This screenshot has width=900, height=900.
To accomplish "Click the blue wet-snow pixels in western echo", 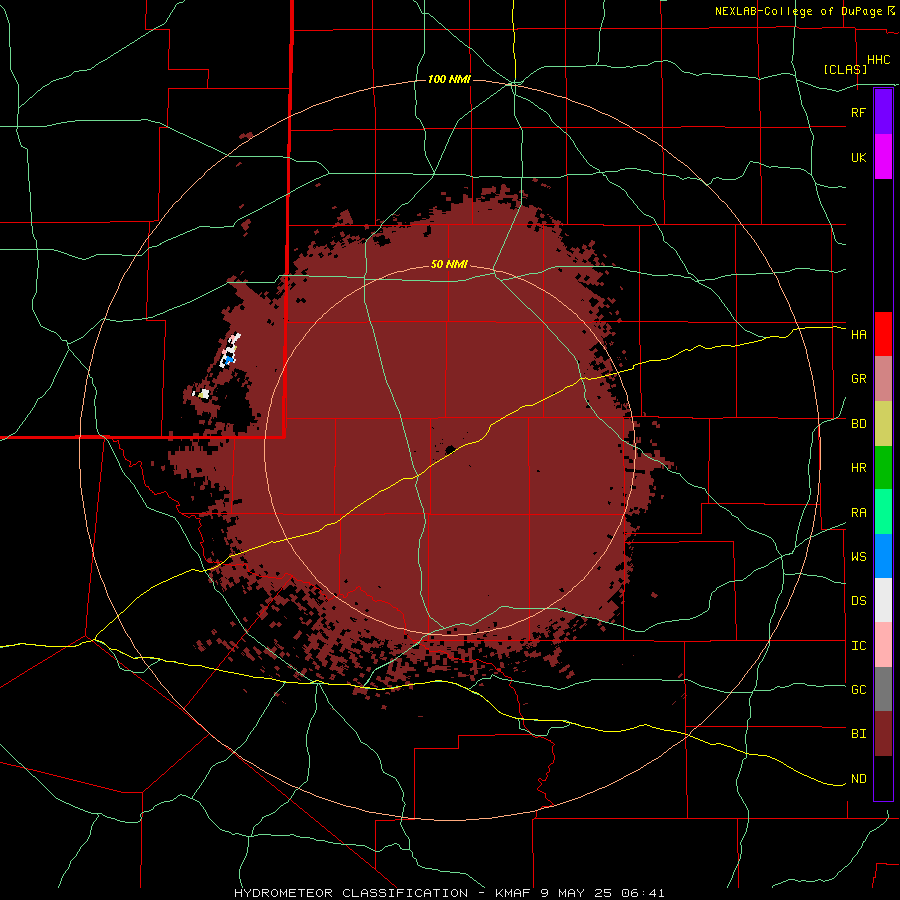I will (x=229, y=359).
